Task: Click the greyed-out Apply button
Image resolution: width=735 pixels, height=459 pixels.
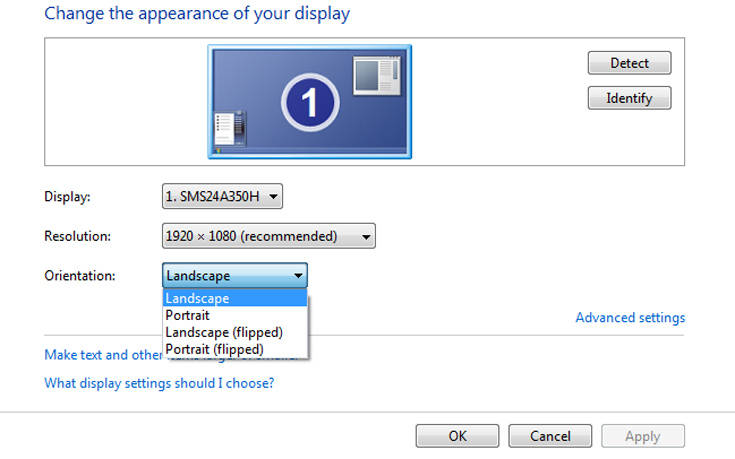Action: pos(643,436)
